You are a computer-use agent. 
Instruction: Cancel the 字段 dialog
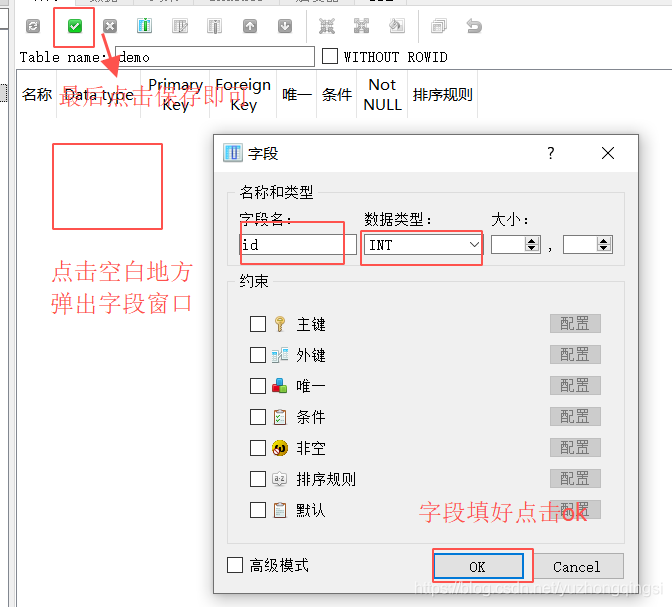click(577, 566)
